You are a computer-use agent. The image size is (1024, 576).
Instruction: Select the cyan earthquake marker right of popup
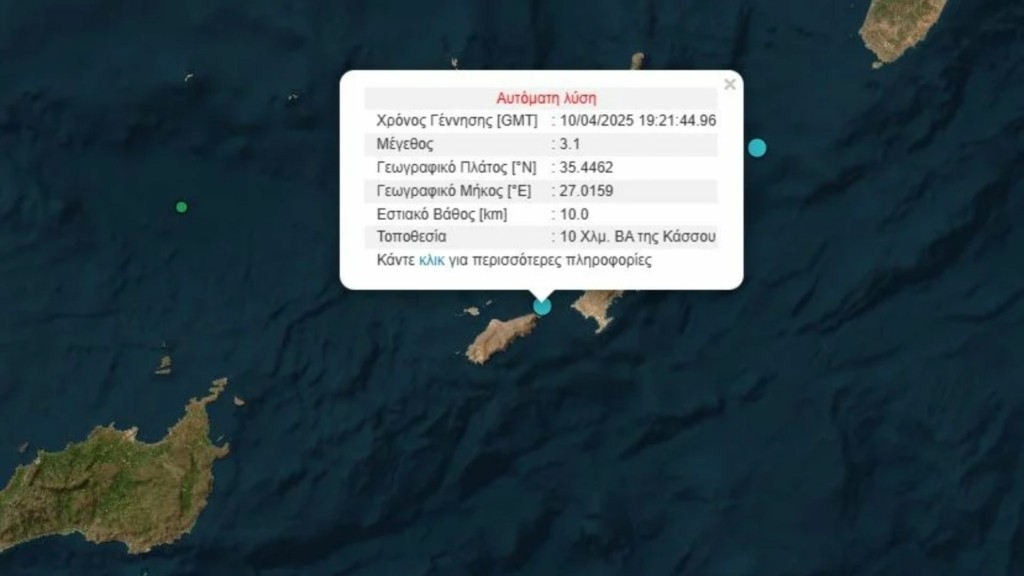757,148
